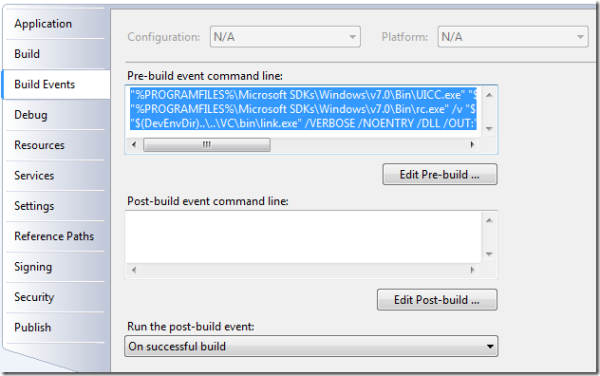The image size is (600, 376).
Task: Click the Edit Pre-build button
Action: click(440, 174)
